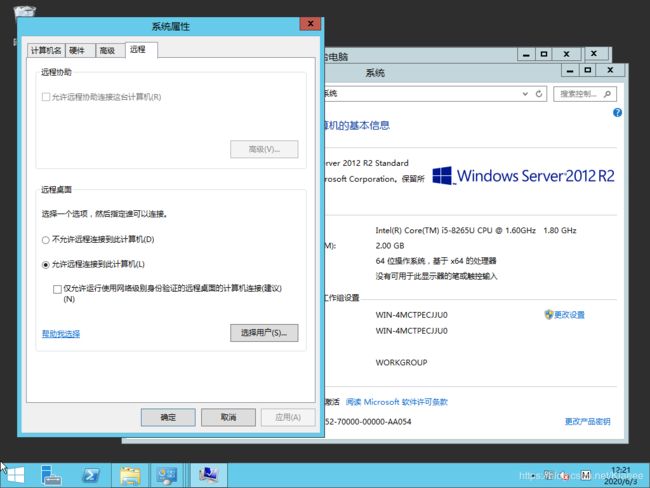Confirm with the 确定 button

[x=168, y=417]
